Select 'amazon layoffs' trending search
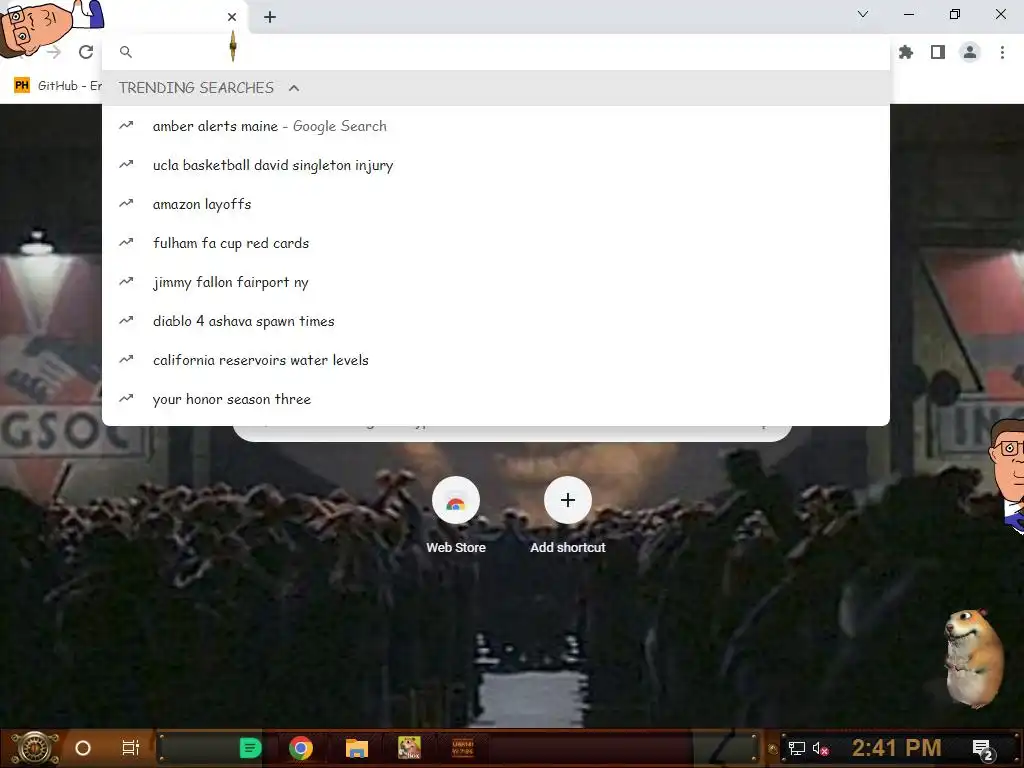Image resolution: width=1024 pixels, height=768 pixels. 496,204
